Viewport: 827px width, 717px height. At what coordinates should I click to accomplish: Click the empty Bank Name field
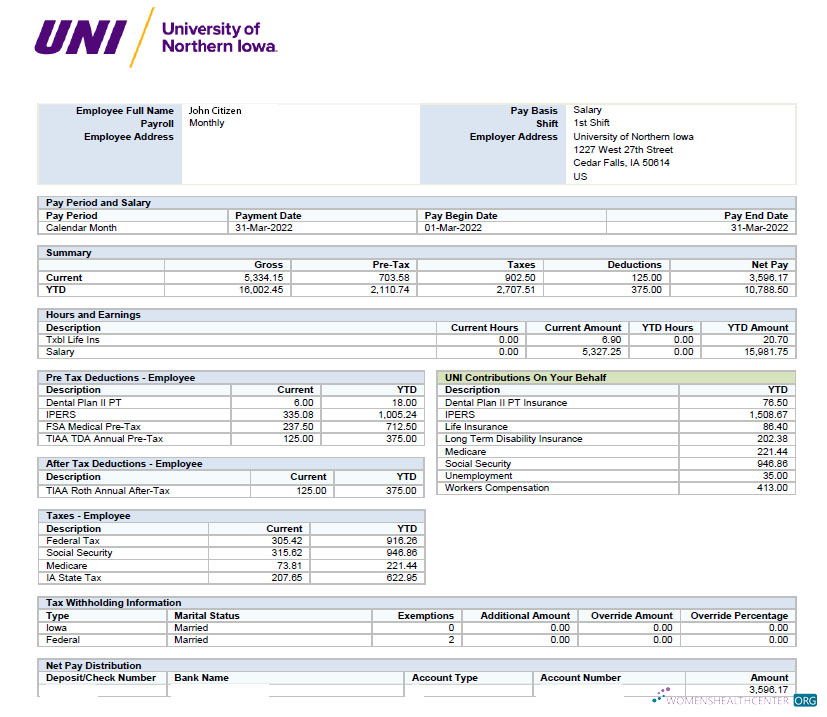click(x=280, y=689)
